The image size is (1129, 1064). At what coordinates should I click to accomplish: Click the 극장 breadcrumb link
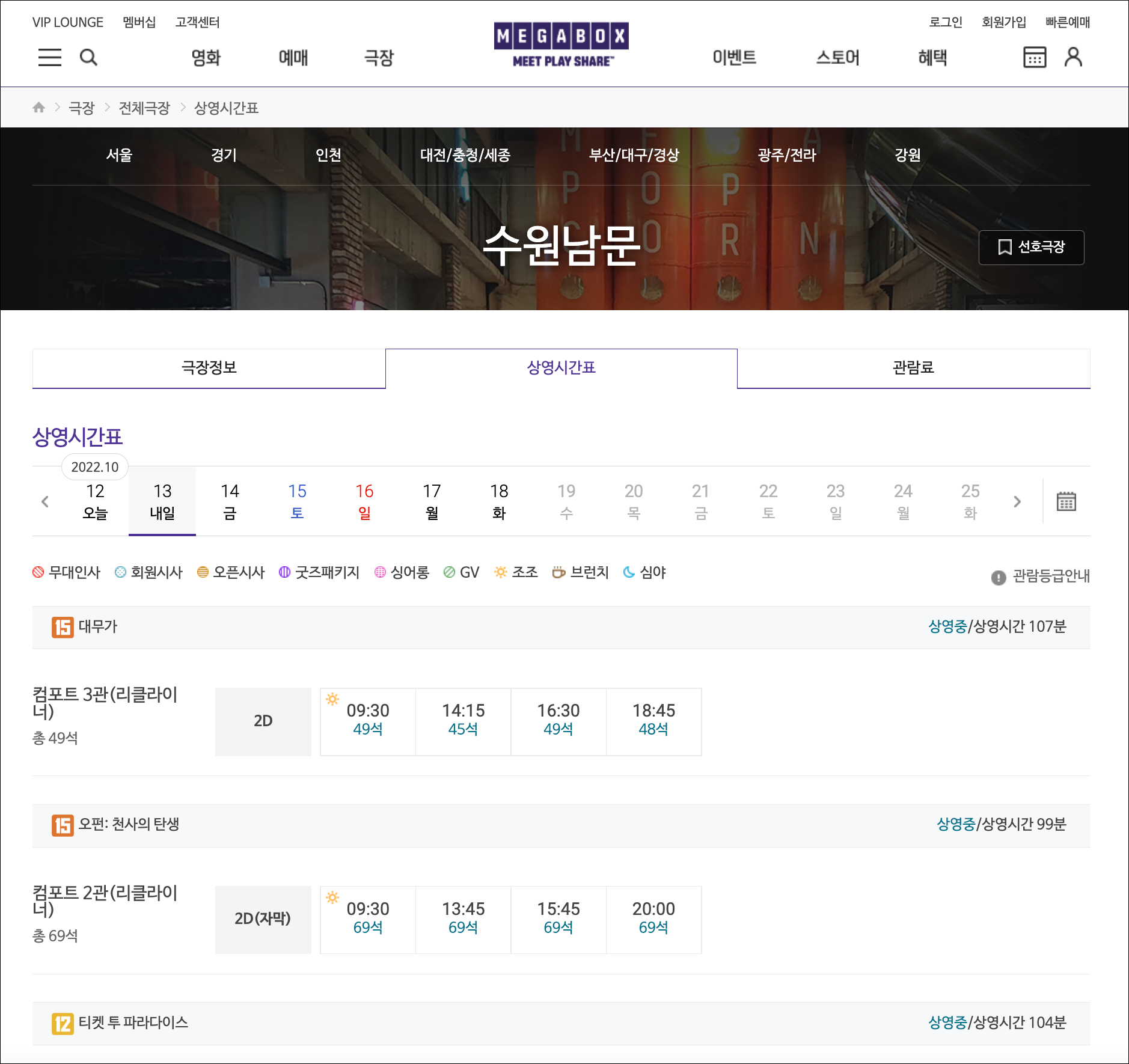(82, 108)
